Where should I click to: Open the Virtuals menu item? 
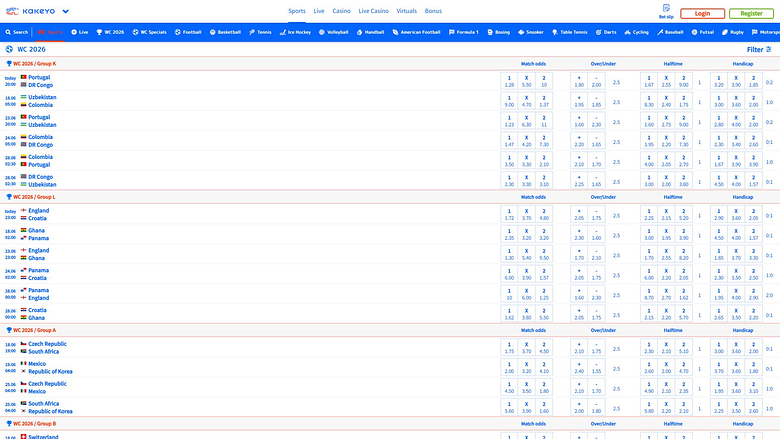pyautogui.click(x=406, y=11)
